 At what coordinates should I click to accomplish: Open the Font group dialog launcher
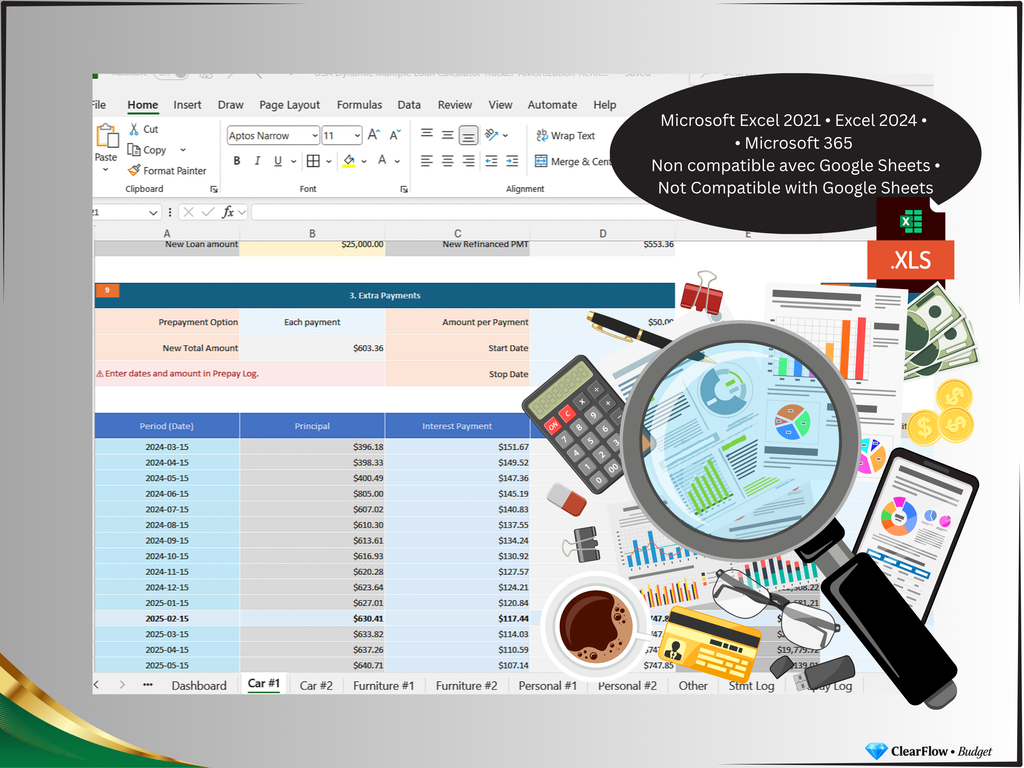click(x=404, y=189)
